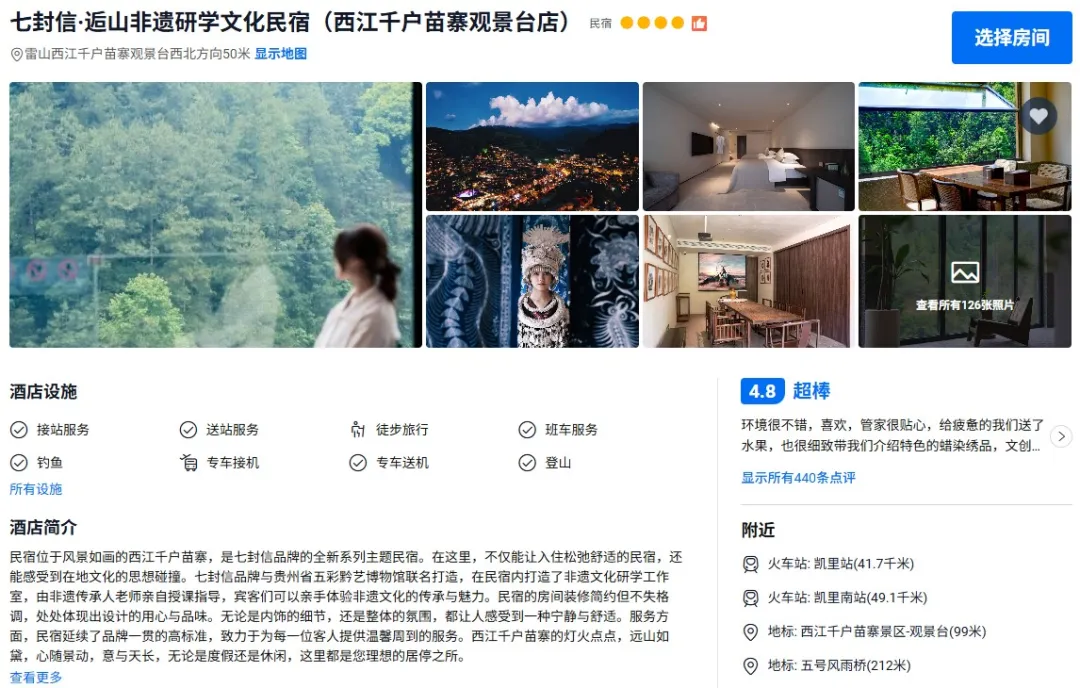The image size is (1080, 688).
Task: Click the heart favorite icon on photo
Action: tap(1039, 115)
